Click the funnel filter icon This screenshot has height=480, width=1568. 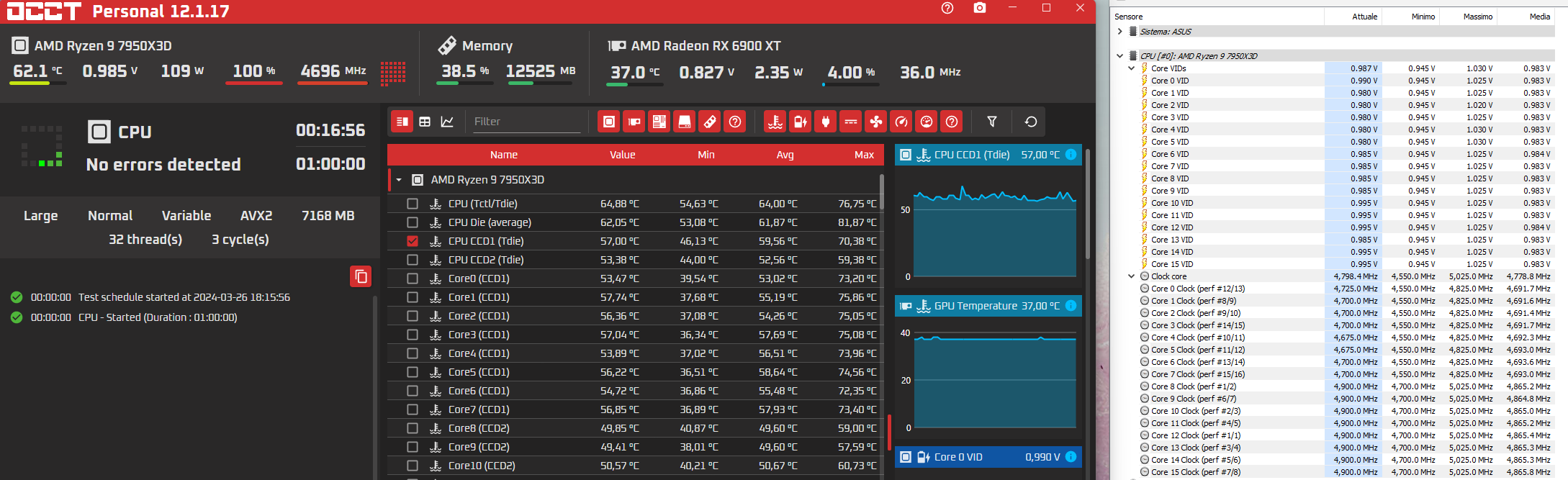point(992,122)
